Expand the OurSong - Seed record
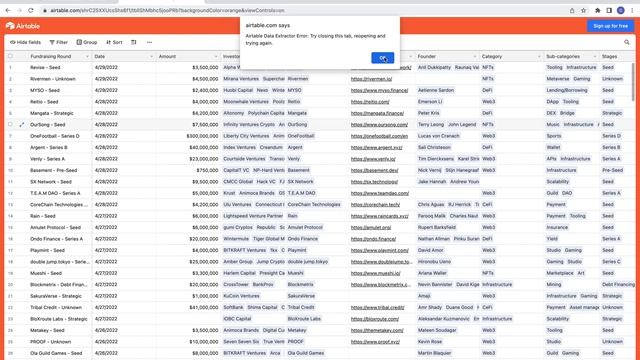640x360 pixels. pyautogui.click(x=22, y=124)
